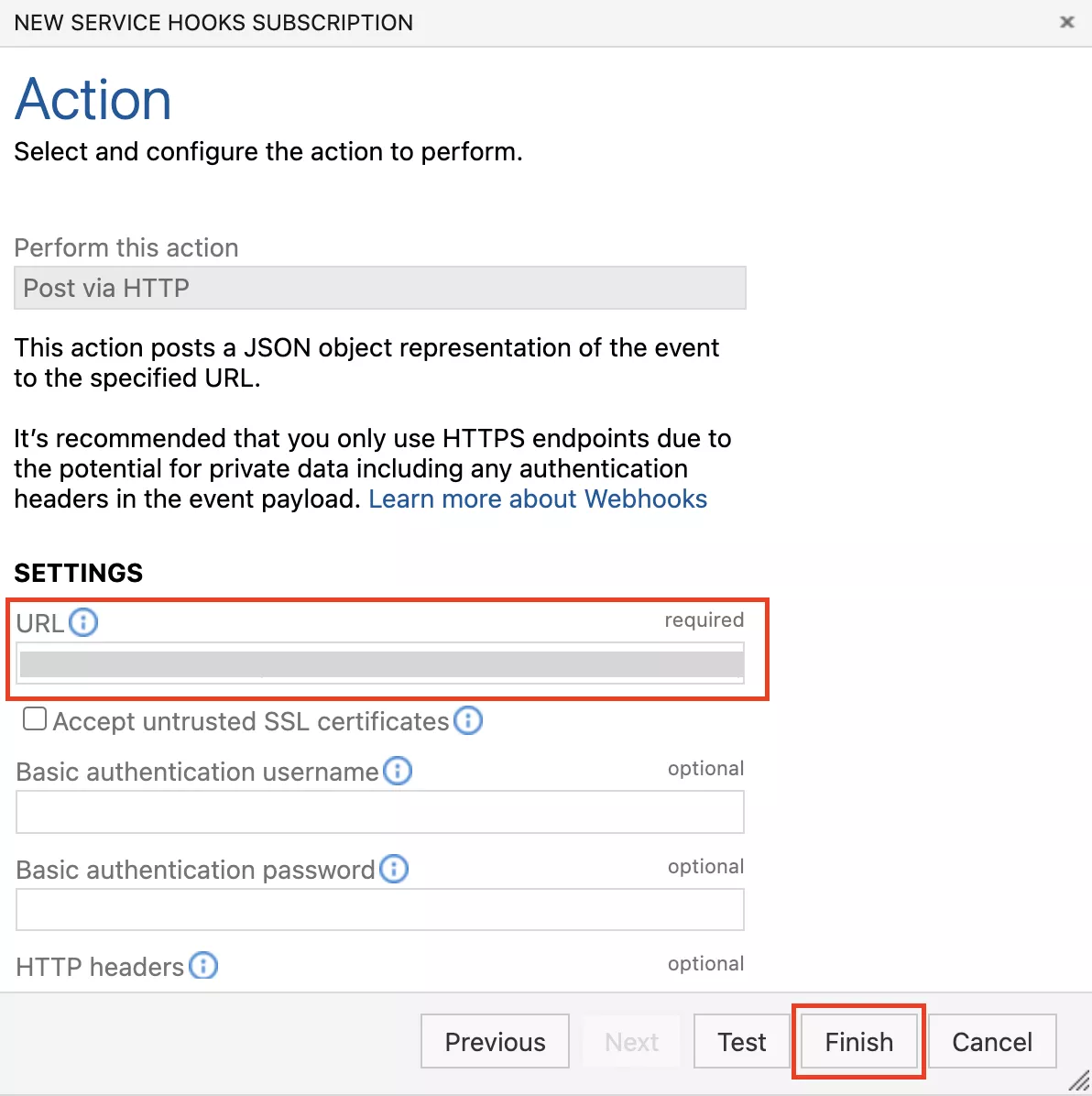The image size is (1092, 1096).
Task: Click into Basic authentication password field
Action: coord(379,909)
